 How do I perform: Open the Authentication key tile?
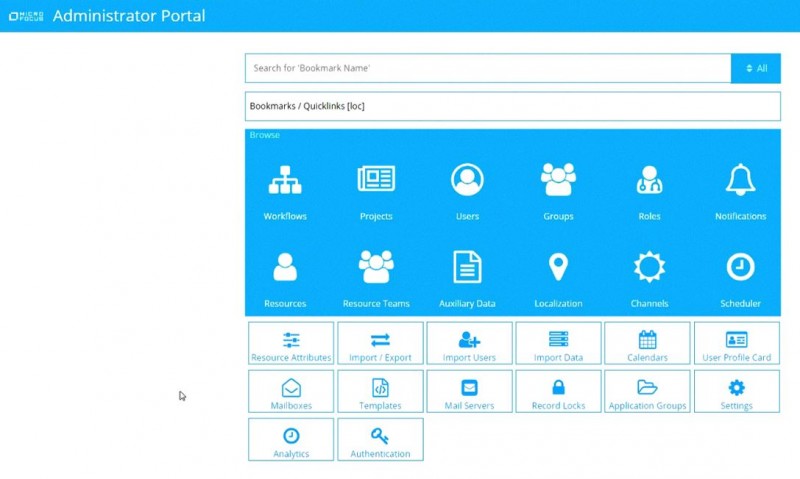coord(380,439)
